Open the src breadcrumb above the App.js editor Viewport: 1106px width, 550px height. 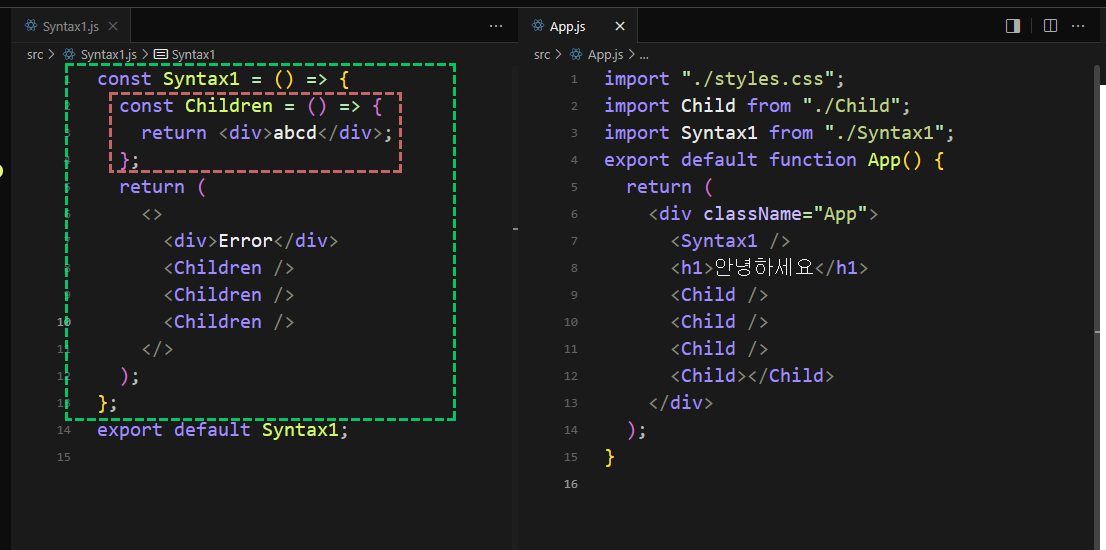(542, 54)
